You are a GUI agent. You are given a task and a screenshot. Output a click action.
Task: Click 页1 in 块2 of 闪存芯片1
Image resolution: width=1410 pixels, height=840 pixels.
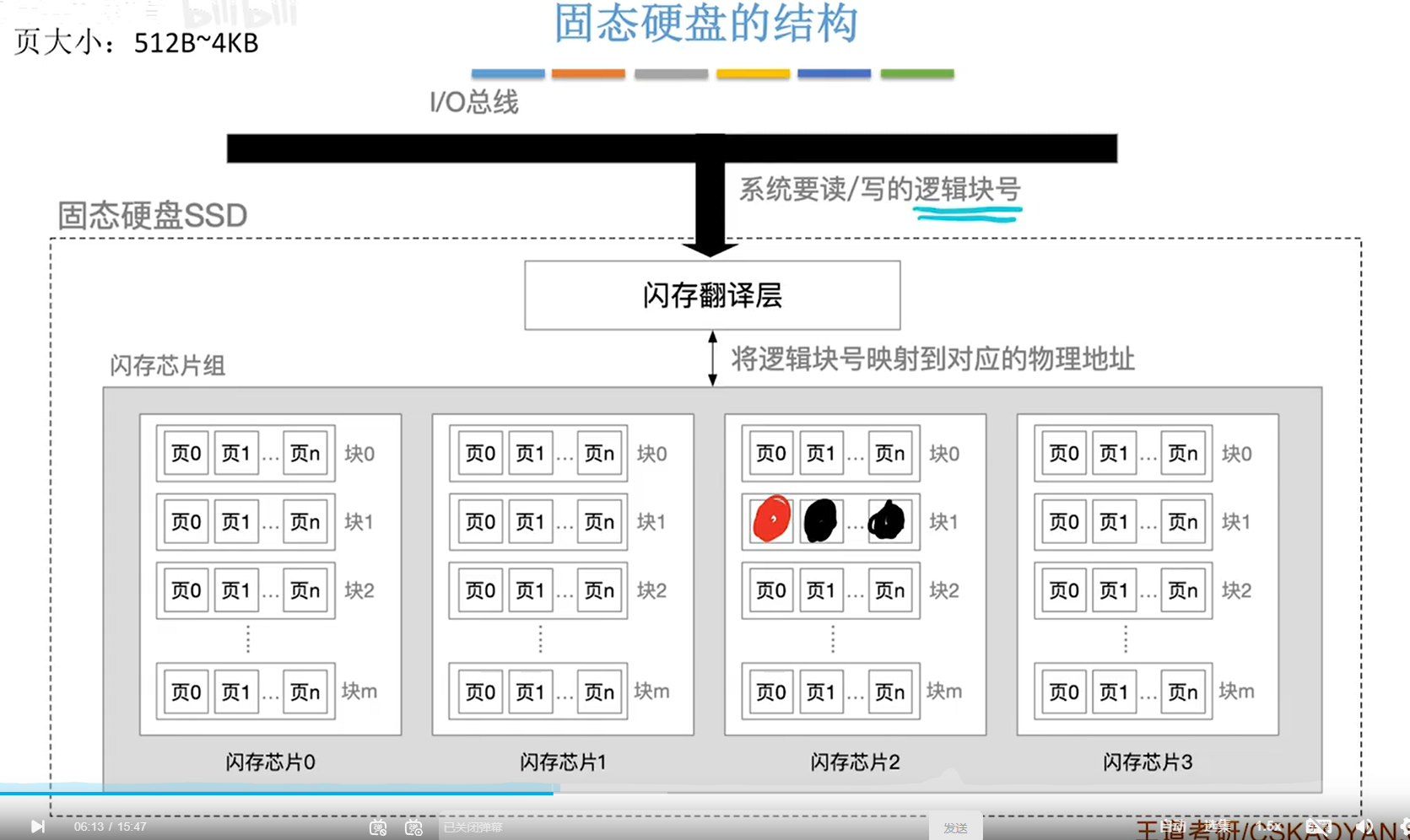[530, 590]
